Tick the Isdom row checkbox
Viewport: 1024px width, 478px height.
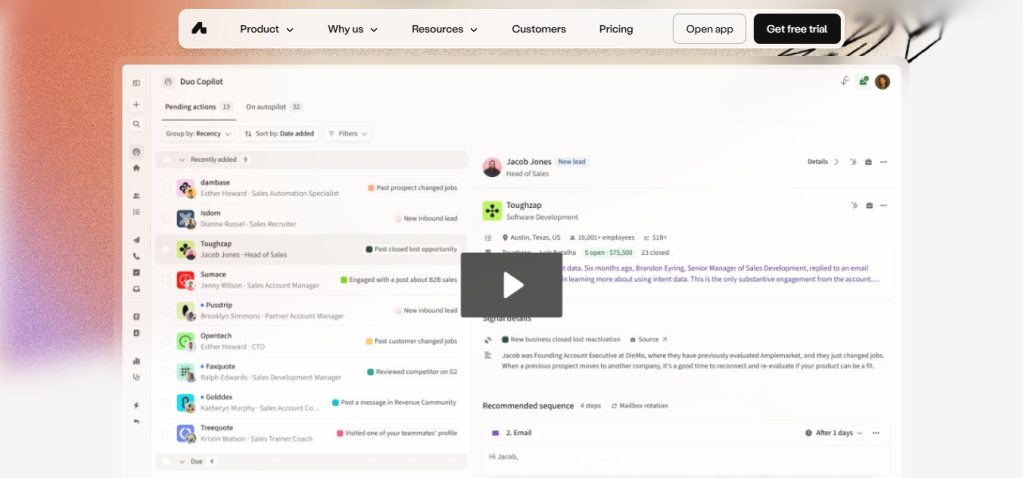166,219
